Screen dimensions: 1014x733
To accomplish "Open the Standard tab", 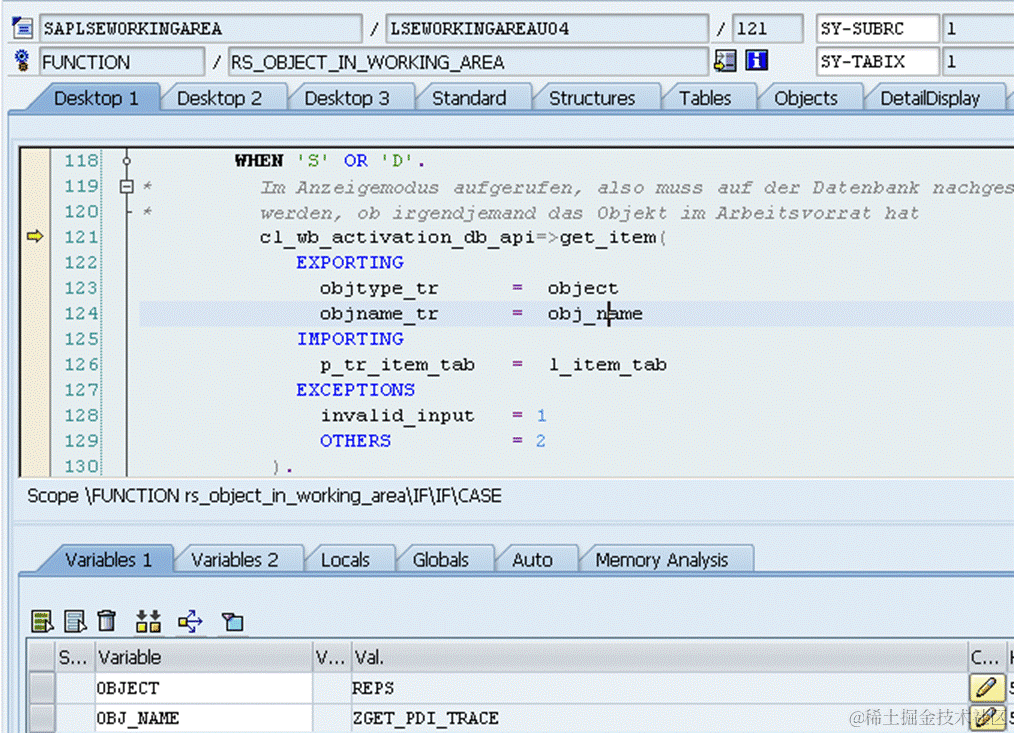I will 469,98.
